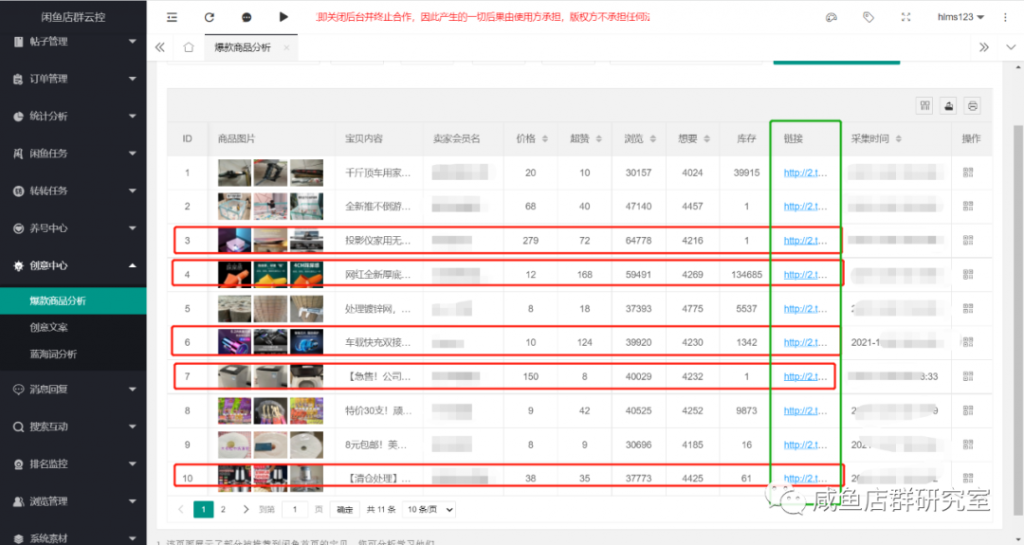Expand the 统计分析 sidebar menu
Image resolution: width=1024 pixels, height=545 pixels.
pos(73,116)
